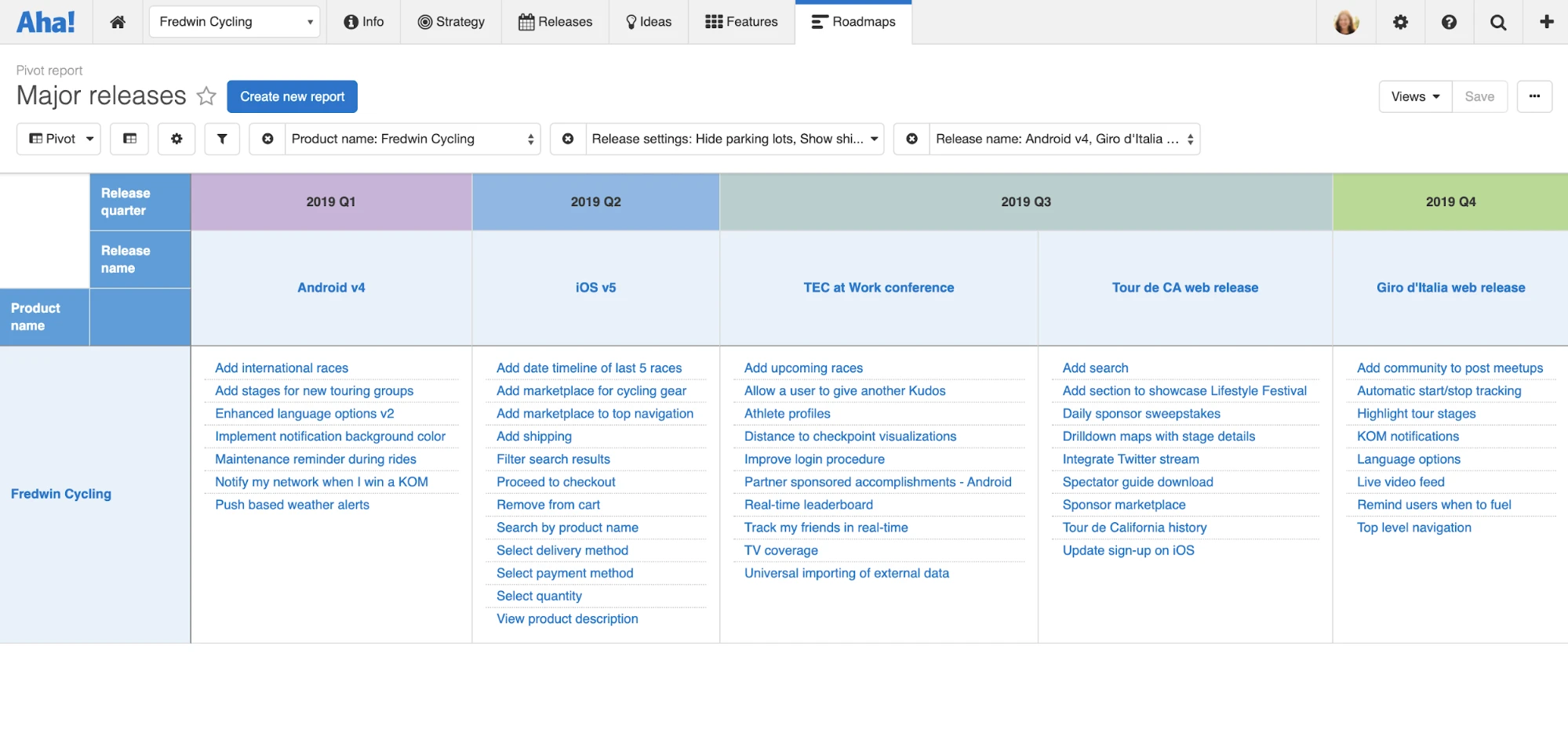Open the help question mark icon
Viewport: 1568px width, 733px height.
[1449, 22]
